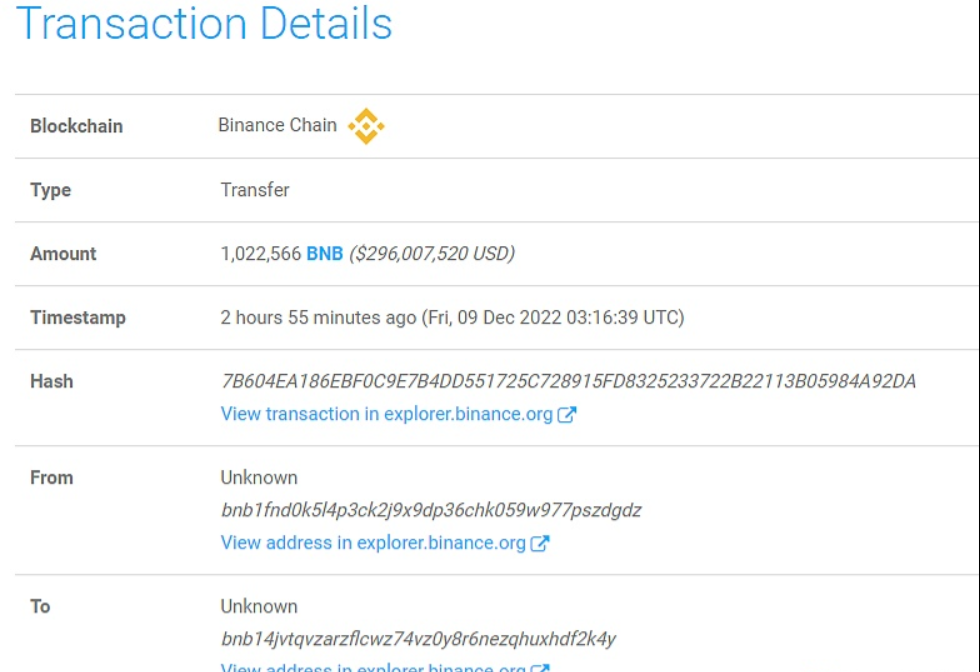Click the $296,007,520 USD value
Image resolution: width=980 pixels, height=672 pixels.
click(x=431, y=254)
